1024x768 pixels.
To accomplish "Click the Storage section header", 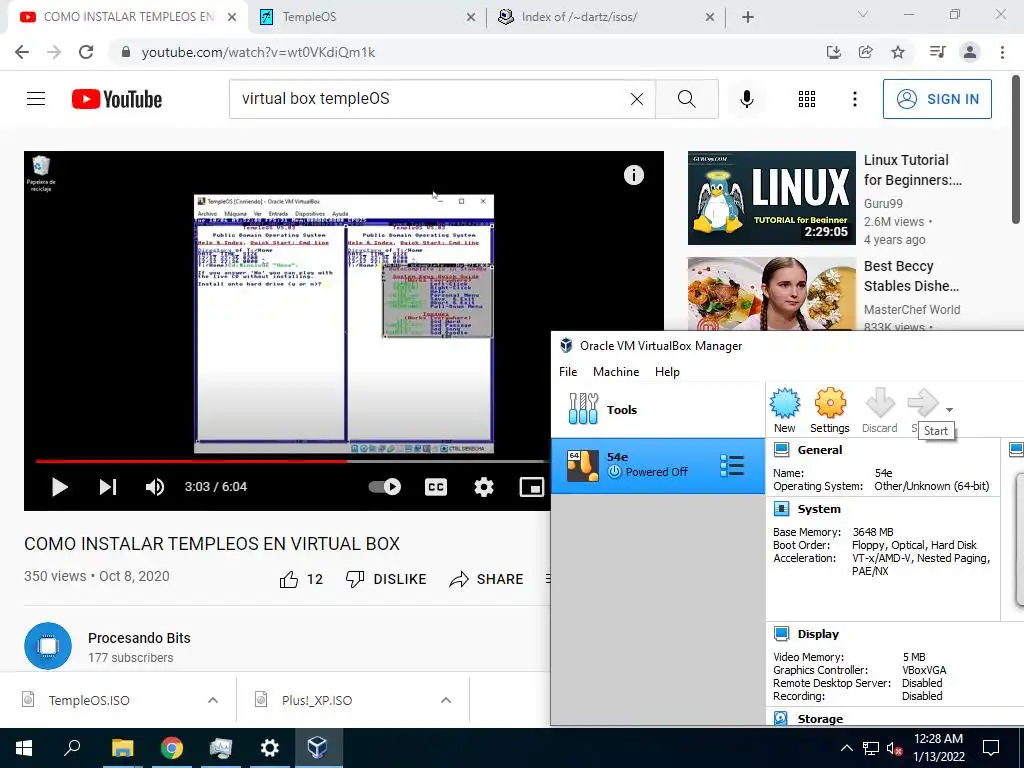I will (820, 718).
